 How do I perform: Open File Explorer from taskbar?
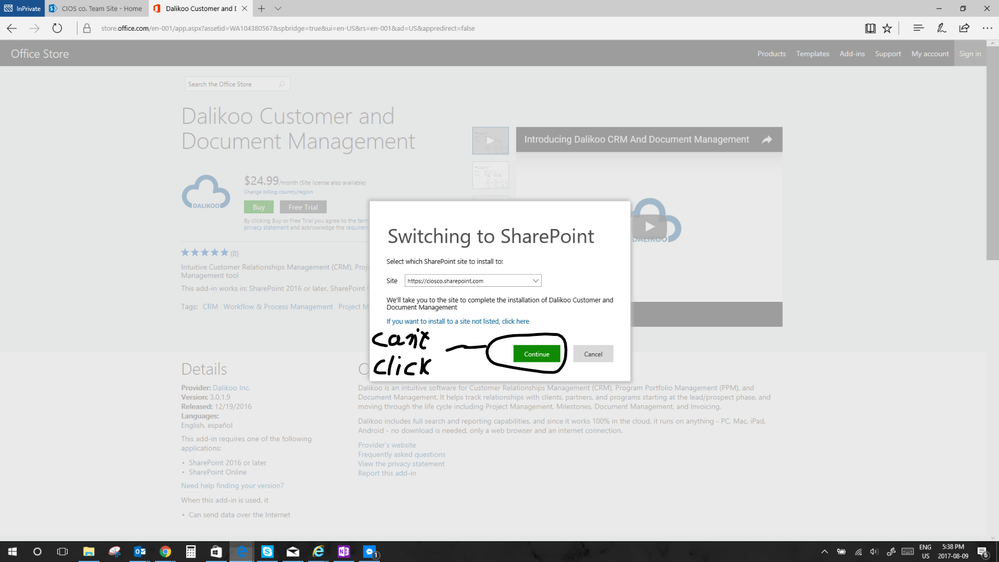(x=89, y=552)
